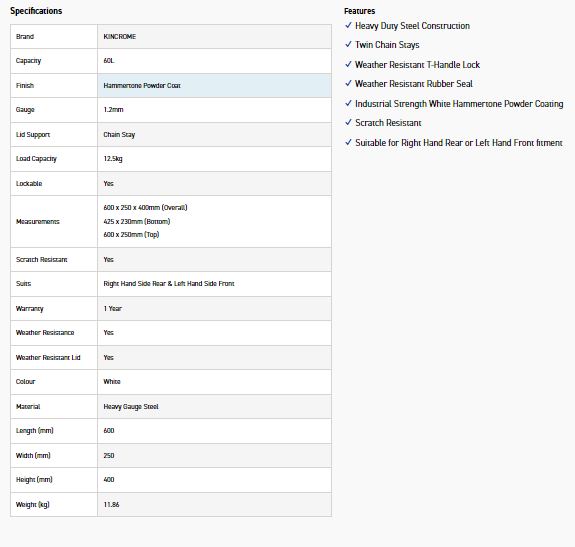Click the 600 x 250 x 400mm overall measurement

pyautogui.click(x=145, y=208)
